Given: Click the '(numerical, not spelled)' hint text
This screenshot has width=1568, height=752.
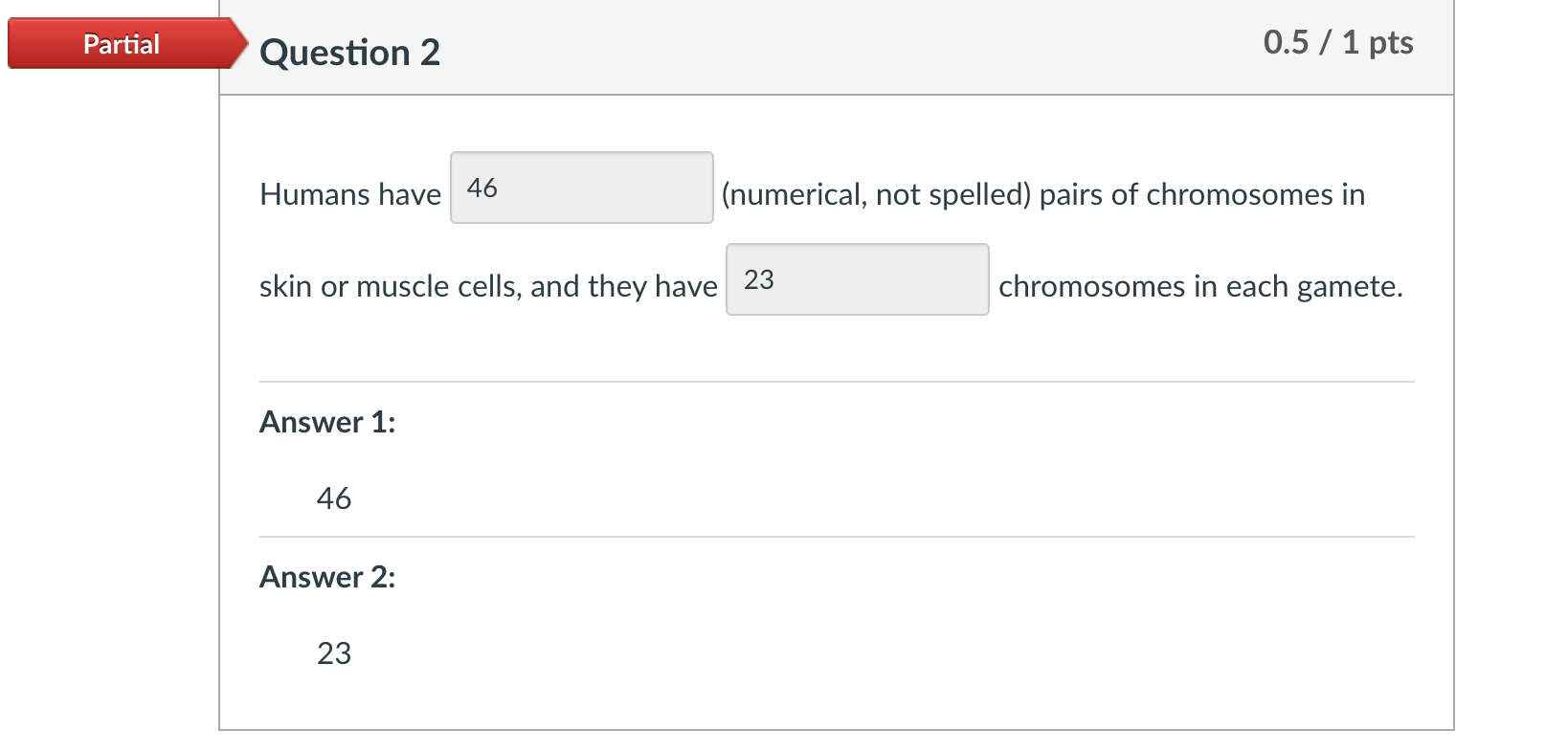Looking at the screenshot, I should point(876,194).
